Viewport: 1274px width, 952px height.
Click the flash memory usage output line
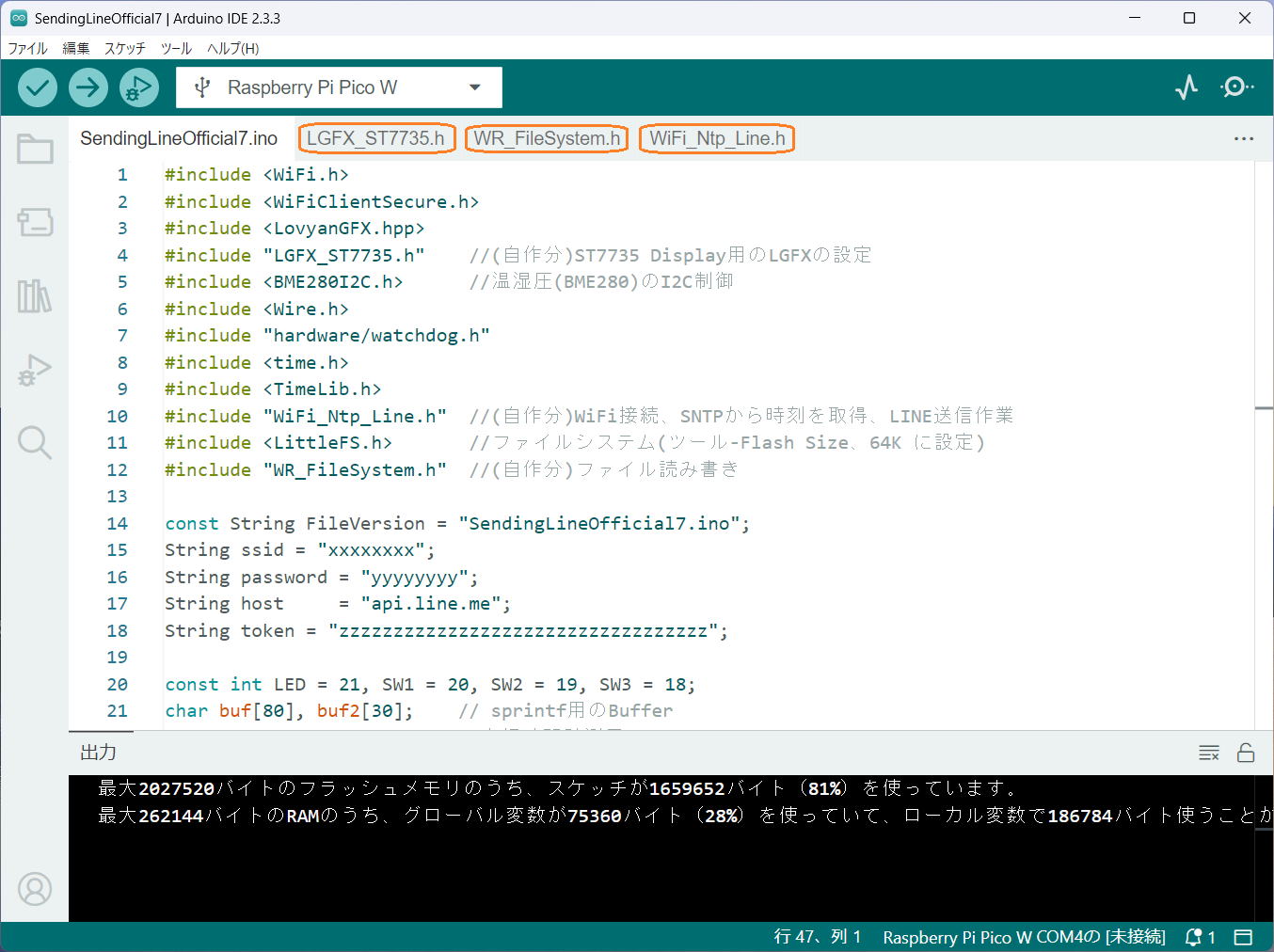(559, 788)
